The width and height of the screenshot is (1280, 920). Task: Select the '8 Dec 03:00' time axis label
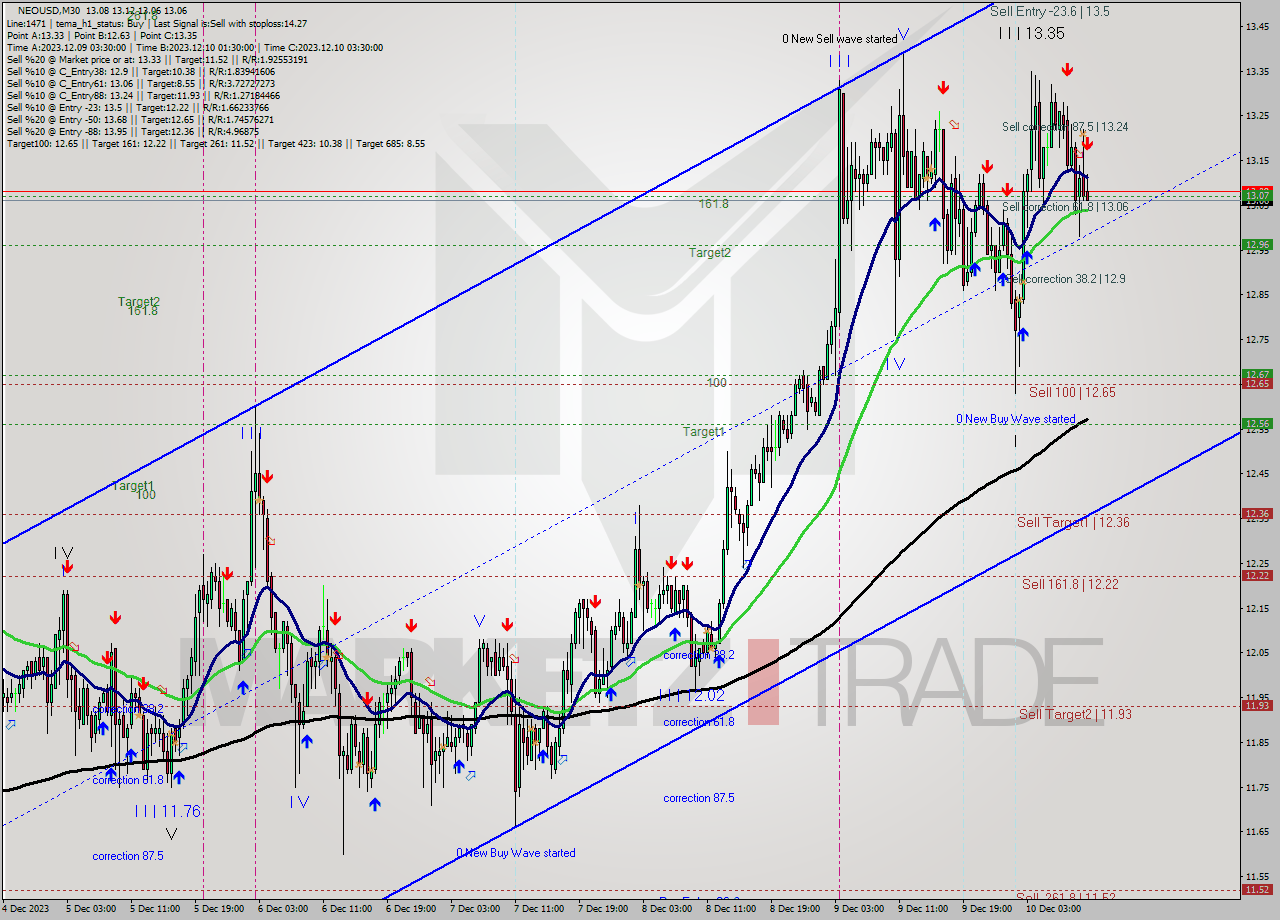point(667,909)
